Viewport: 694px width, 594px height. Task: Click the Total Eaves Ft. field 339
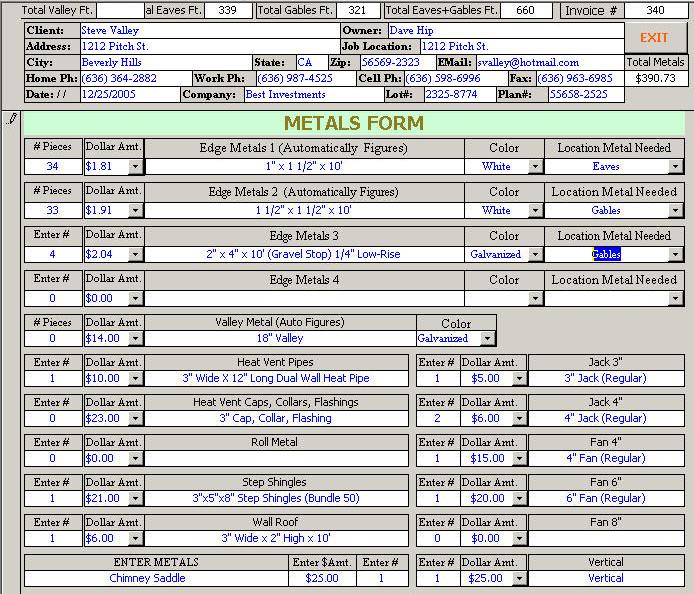pyautogui.click(x=228, y=10)
